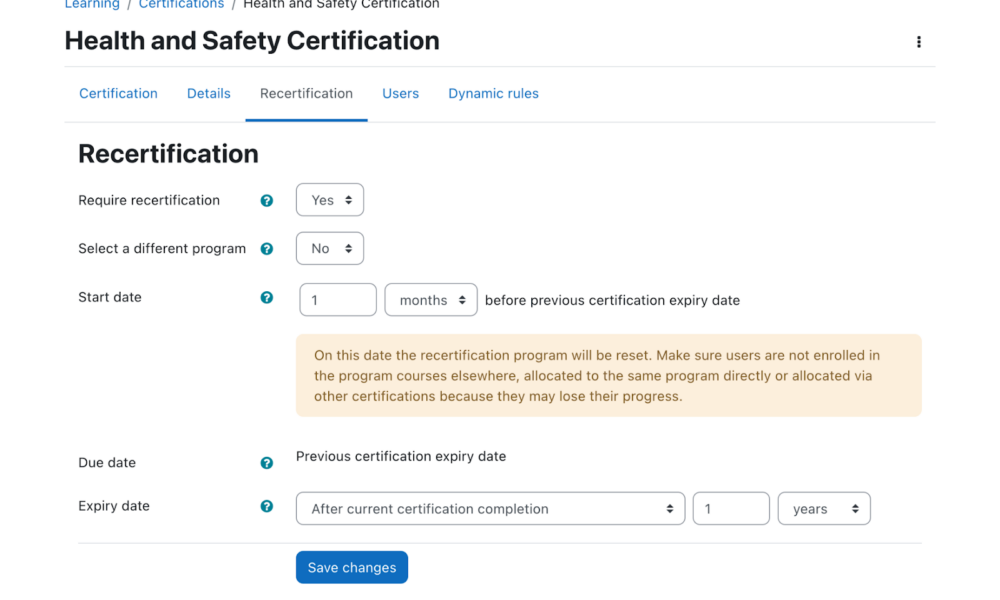This screenshot has height=600, width=1000.
Task: Click the Start date number input field
Action: [337, 299]
